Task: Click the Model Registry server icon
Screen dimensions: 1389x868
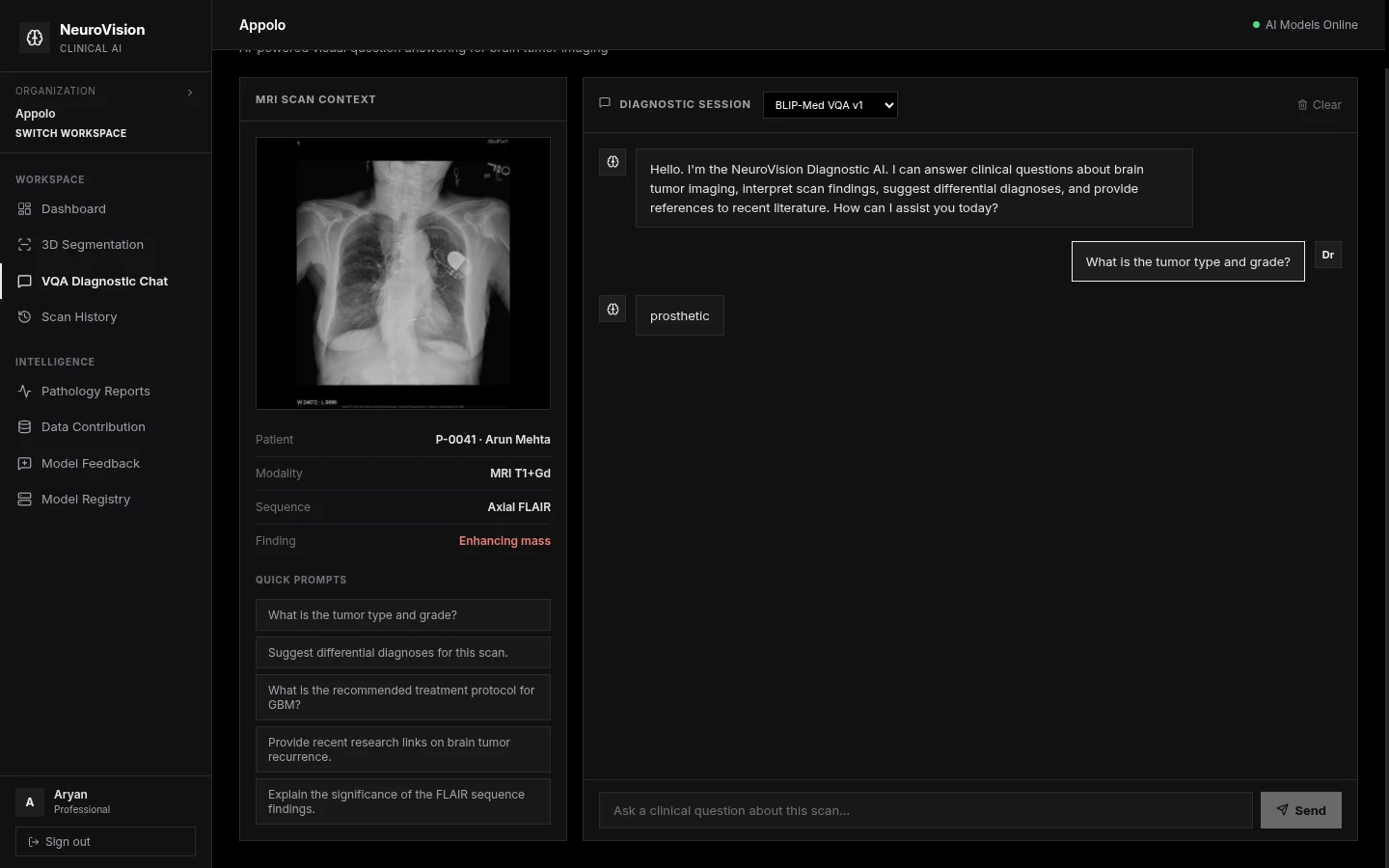Action: pyautogui.click(x=24, y=500)
